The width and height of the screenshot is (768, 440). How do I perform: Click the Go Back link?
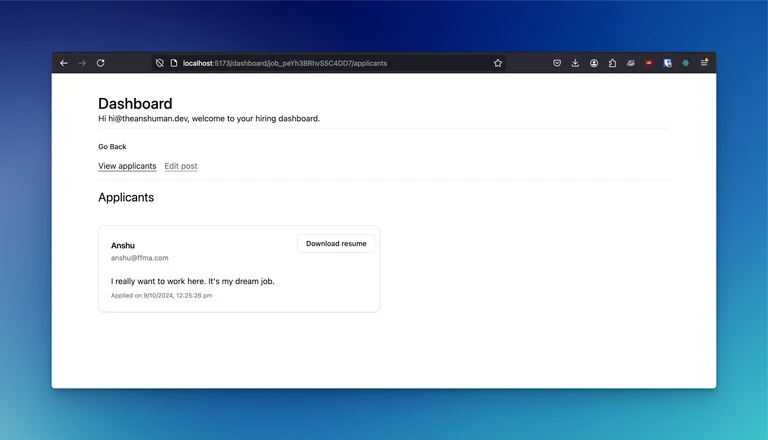coord(112,147)
